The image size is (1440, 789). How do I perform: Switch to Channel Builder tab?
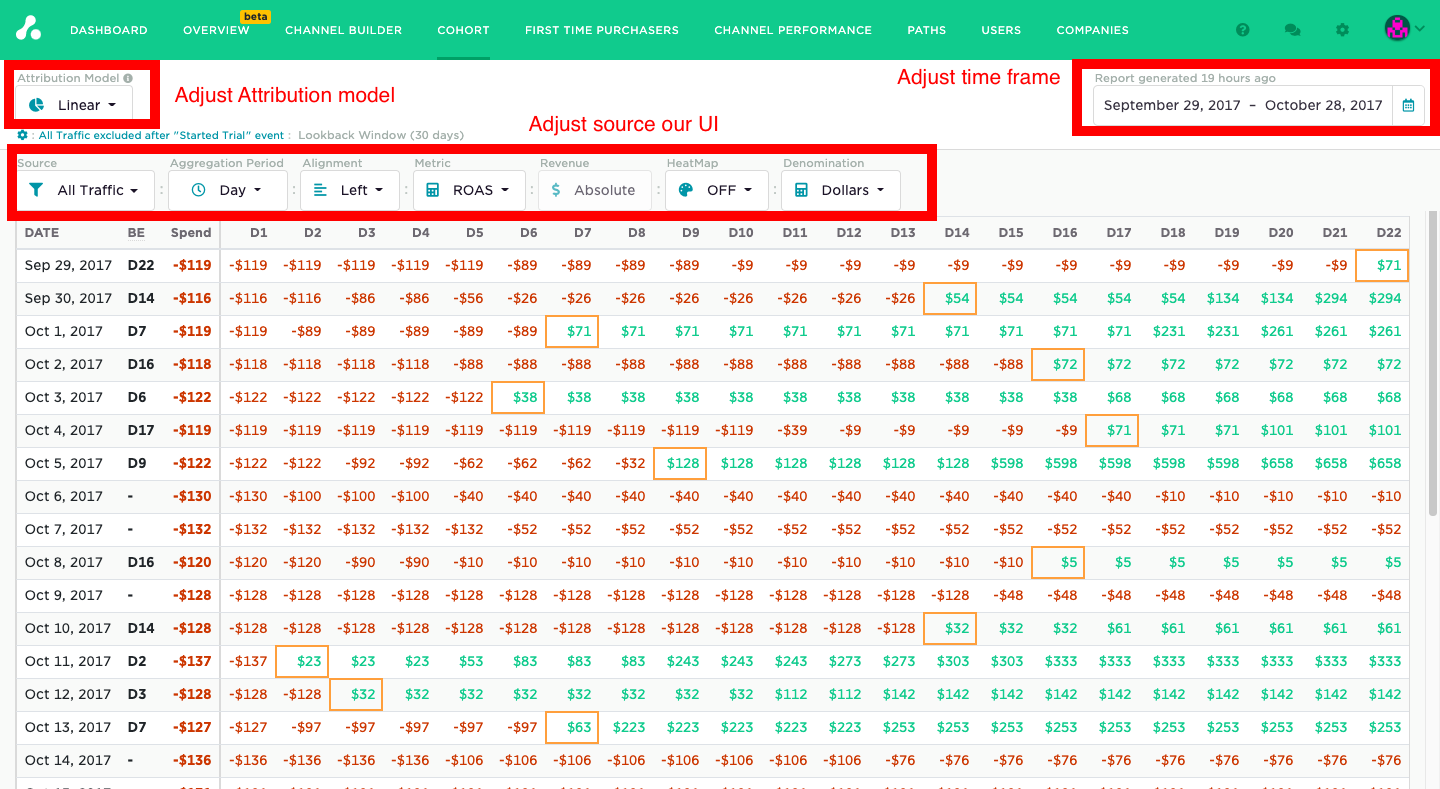[343, 30]
